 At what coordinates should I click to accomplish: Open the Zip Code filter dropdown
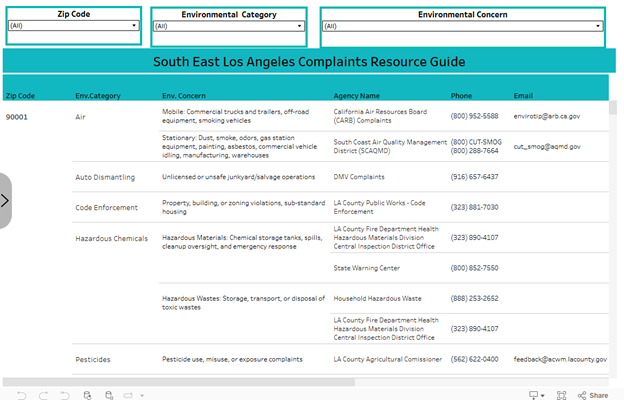74,26
